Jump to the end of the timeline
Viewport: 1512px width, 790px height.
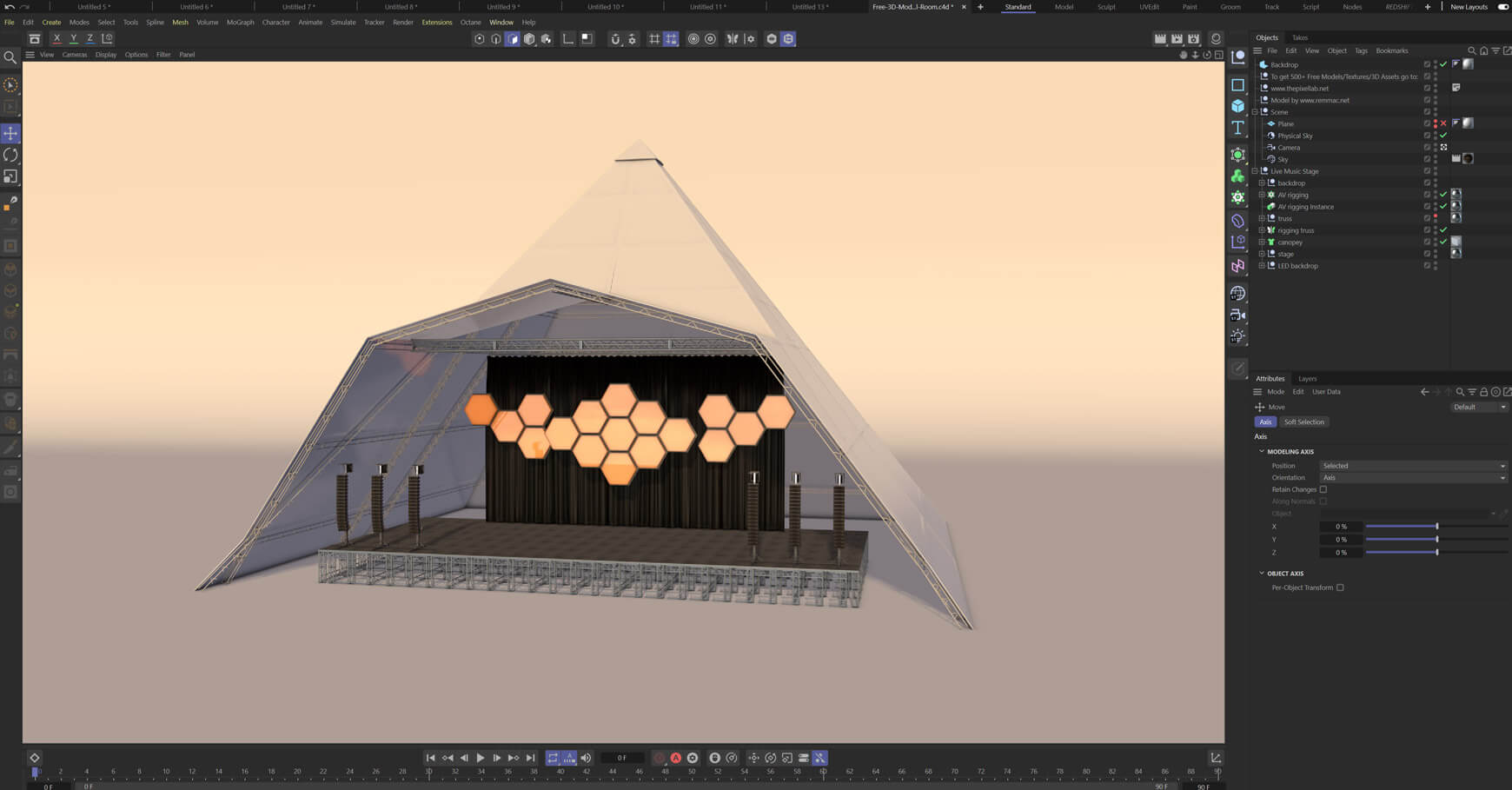530,758
